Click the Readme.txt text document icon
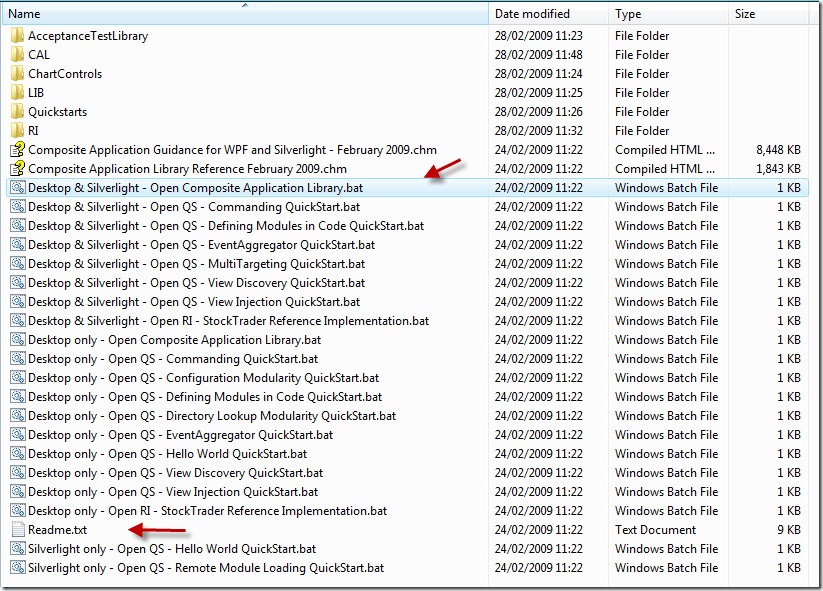This screenshot has width=823, height=591. click(x=17, y=530)
